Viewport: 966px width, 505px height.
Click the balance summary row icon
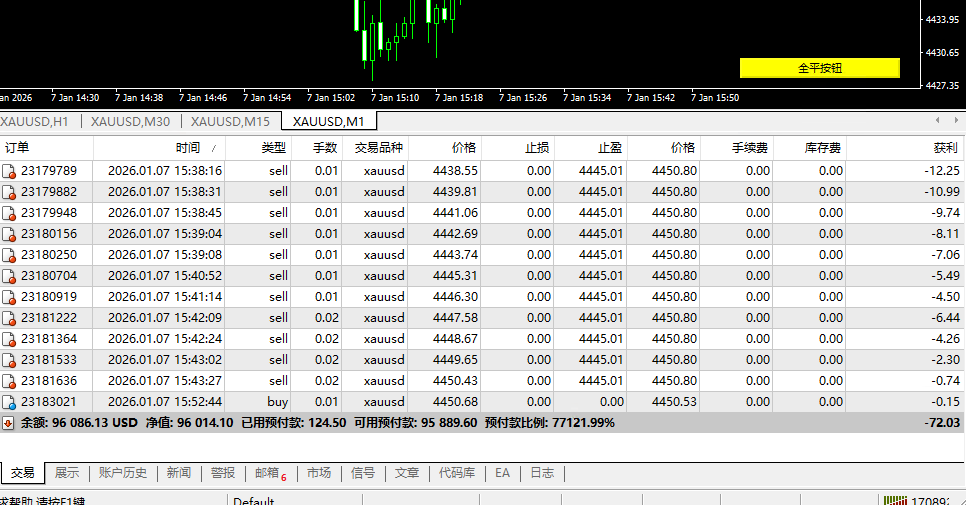[x=8, y=423]
